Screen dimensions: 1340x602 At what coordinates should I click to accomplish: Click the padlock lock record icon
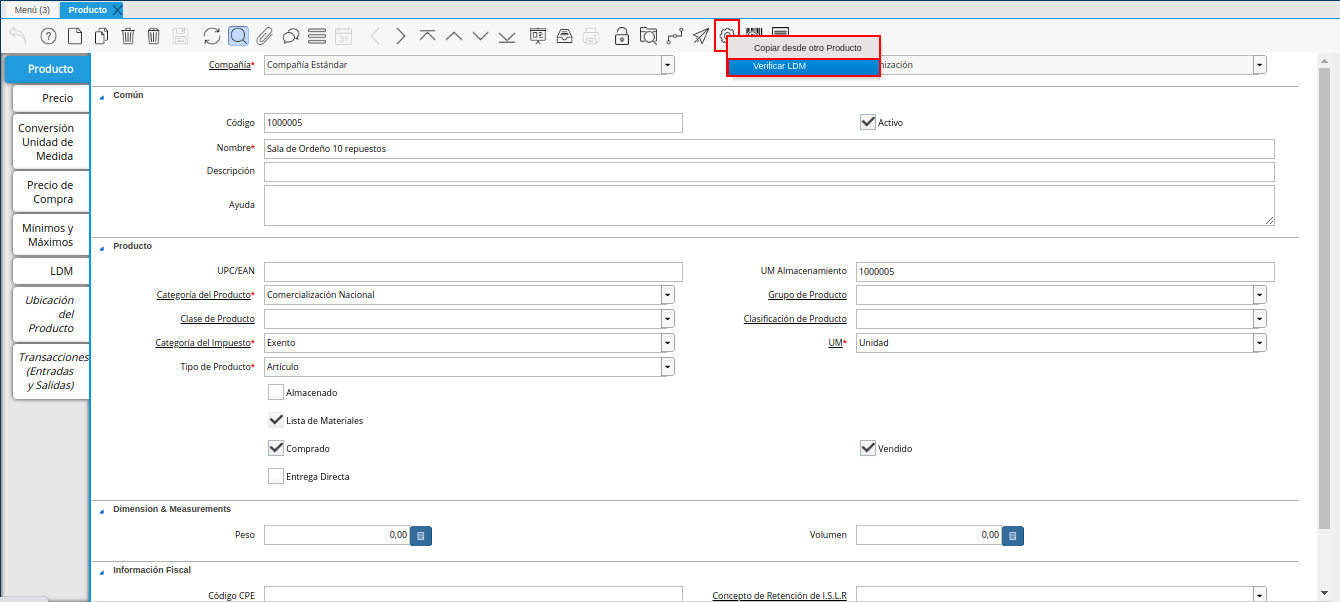click(622, 36)
